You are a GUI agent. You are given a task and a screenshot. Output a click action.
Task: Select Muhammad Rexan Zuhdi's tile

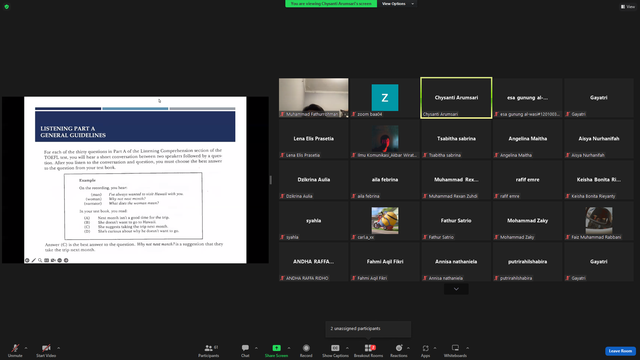tap(456, 180)
